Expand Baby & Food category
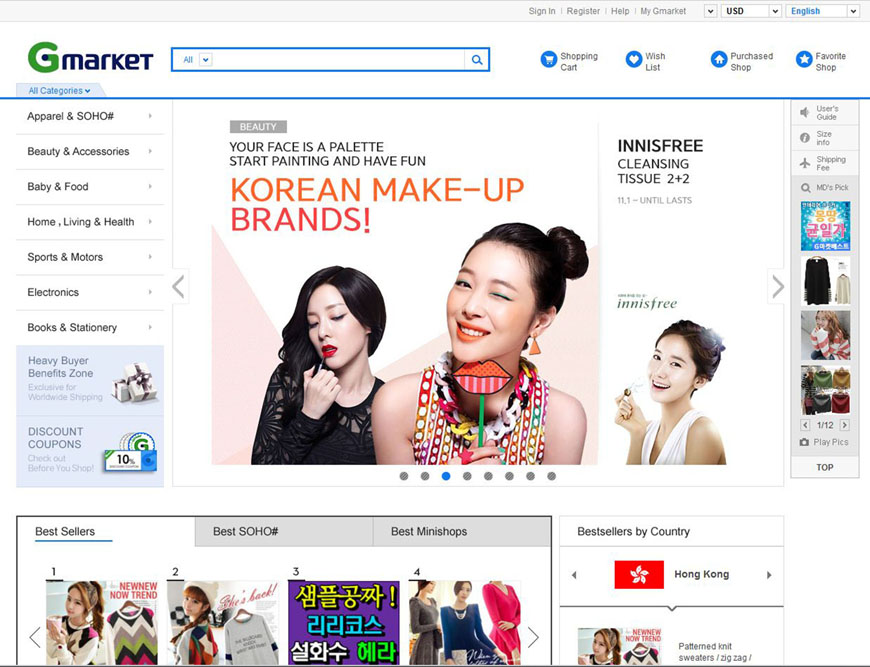Viewport: 870px width, 667px height. 90,187
